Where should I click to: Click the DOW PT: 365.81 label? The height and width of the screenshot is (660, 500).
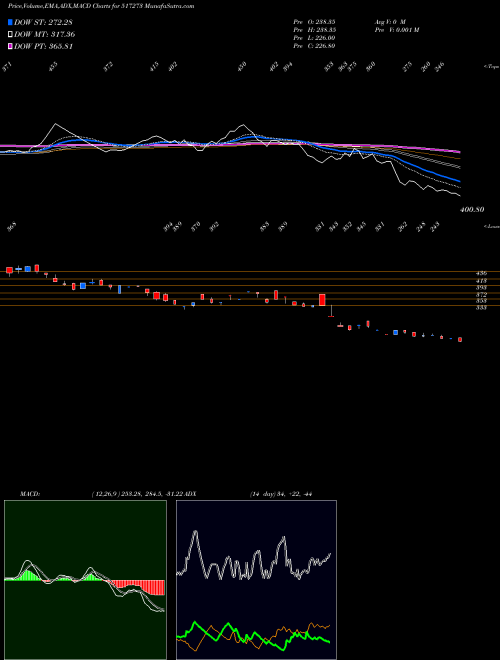(x=44, y=46)
